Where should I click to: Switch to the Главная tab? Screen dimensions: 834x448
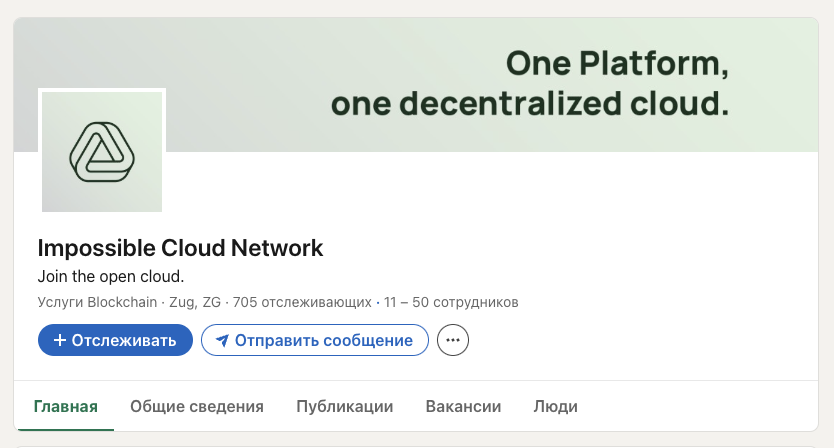[x=65, y=406]
